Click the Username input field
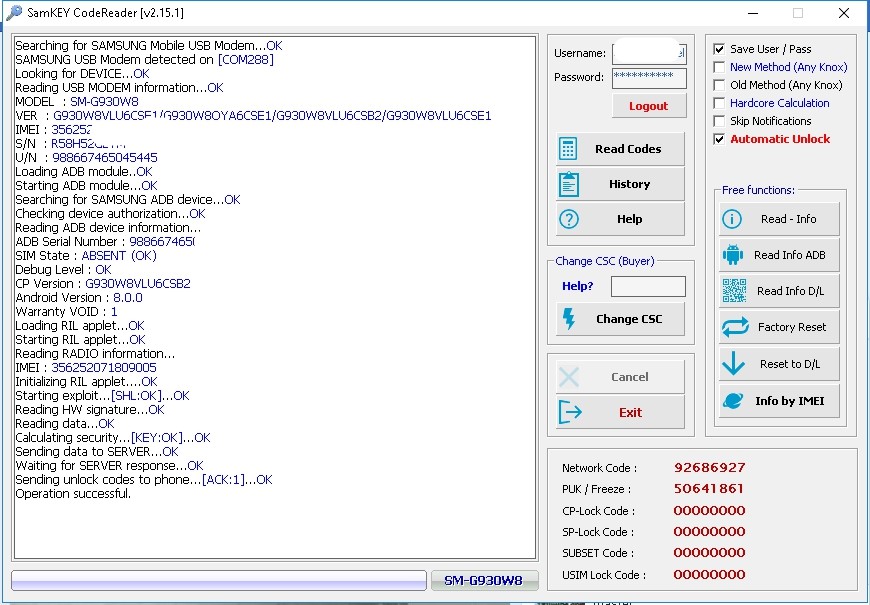The width and height of the screenshot is (870, 605). [649, 53]
